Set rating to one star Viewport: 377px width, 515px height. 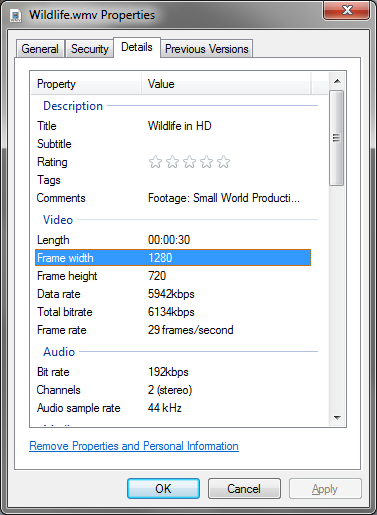[x=155, y=162]
